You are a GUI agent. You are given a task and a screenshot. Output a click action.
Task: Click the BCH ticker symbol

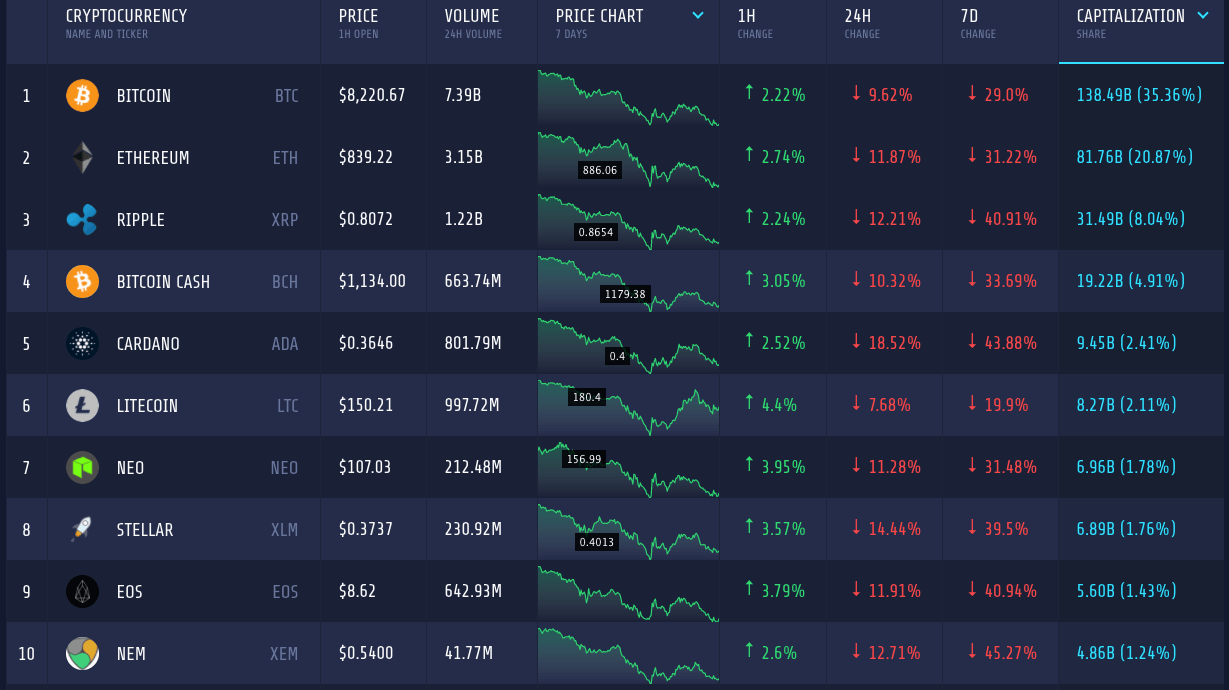(x=285, y=282)
